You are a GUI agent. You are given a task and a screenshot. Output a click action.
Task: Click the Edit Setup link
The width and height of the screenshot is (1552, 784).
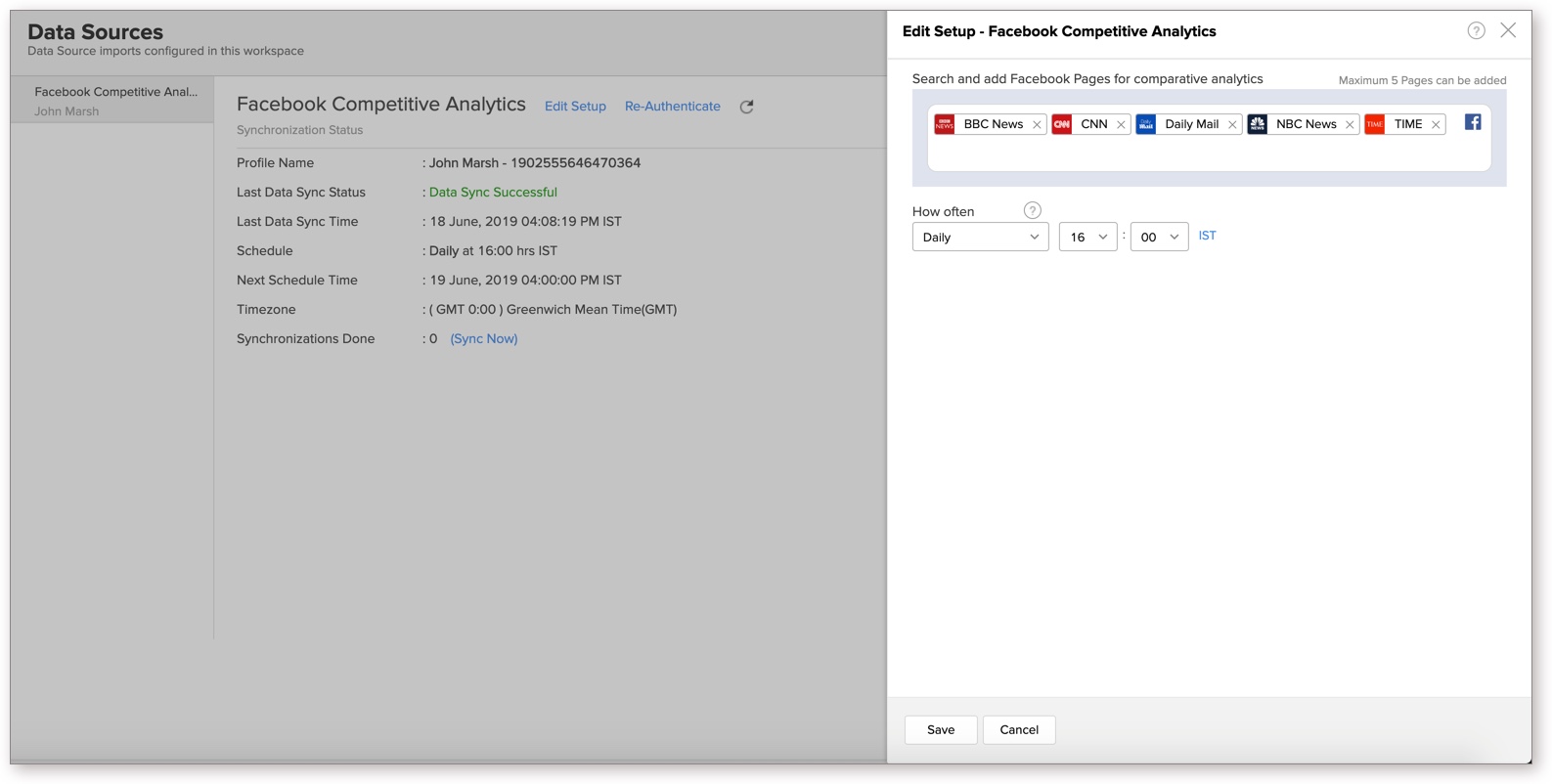click(575, 107)
